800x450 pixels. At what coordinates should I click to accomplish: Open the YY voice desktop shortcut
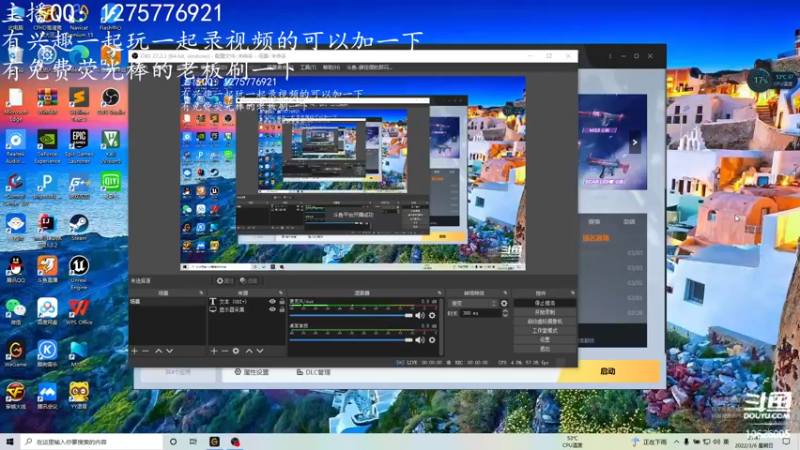click(79, 396)
